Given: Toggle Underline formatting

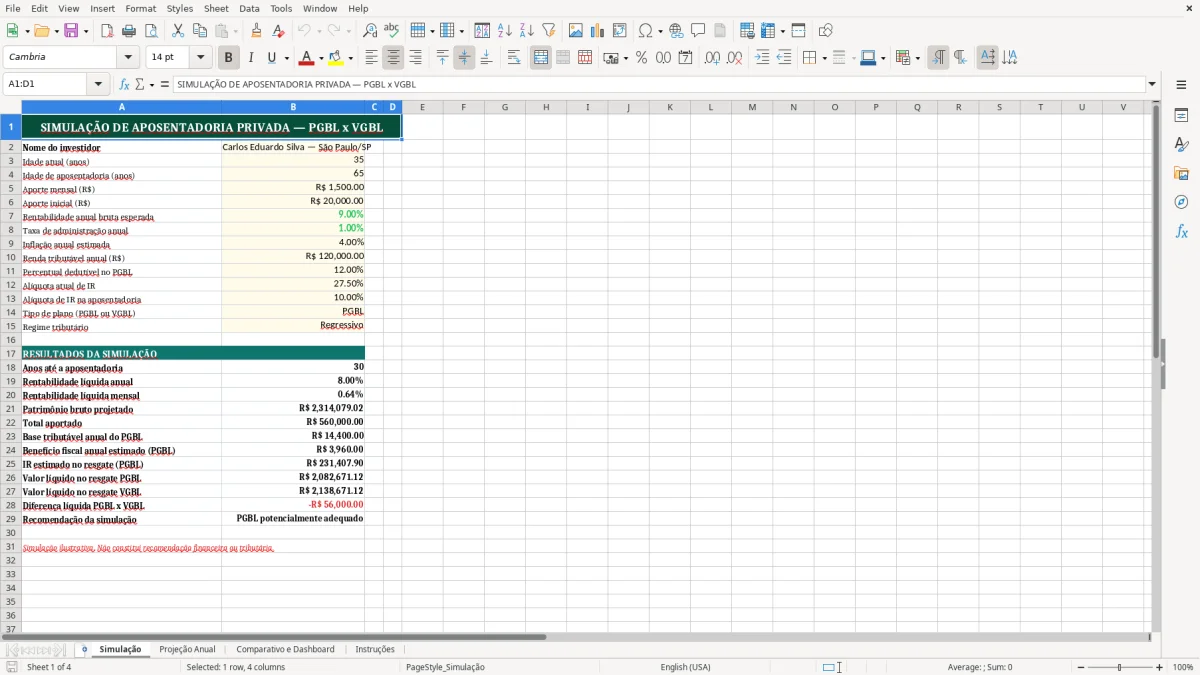Looking at the screenshot, I should 272,58.
